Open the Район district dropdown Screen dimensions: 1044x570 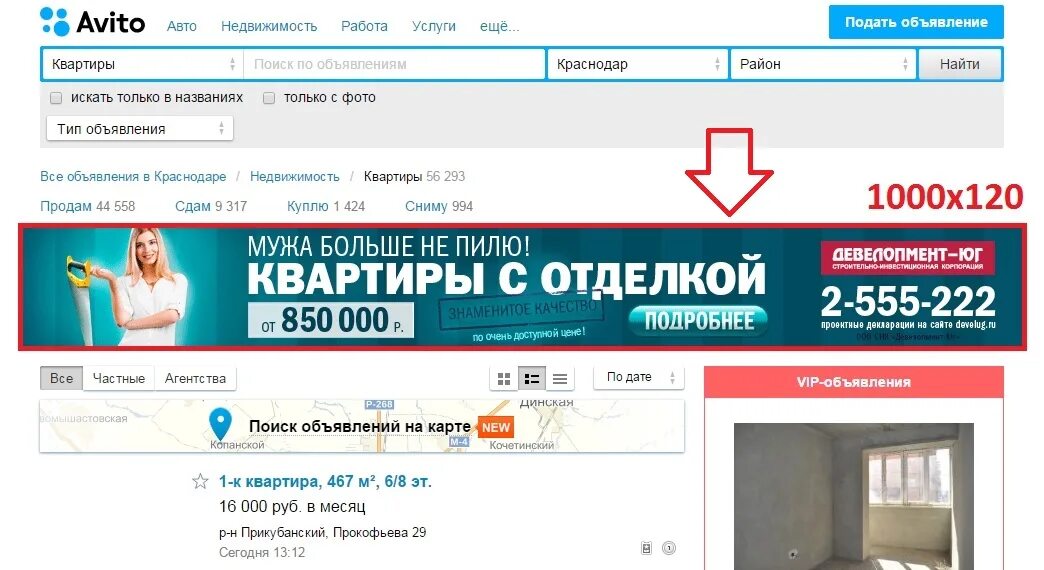pos(823,64)
